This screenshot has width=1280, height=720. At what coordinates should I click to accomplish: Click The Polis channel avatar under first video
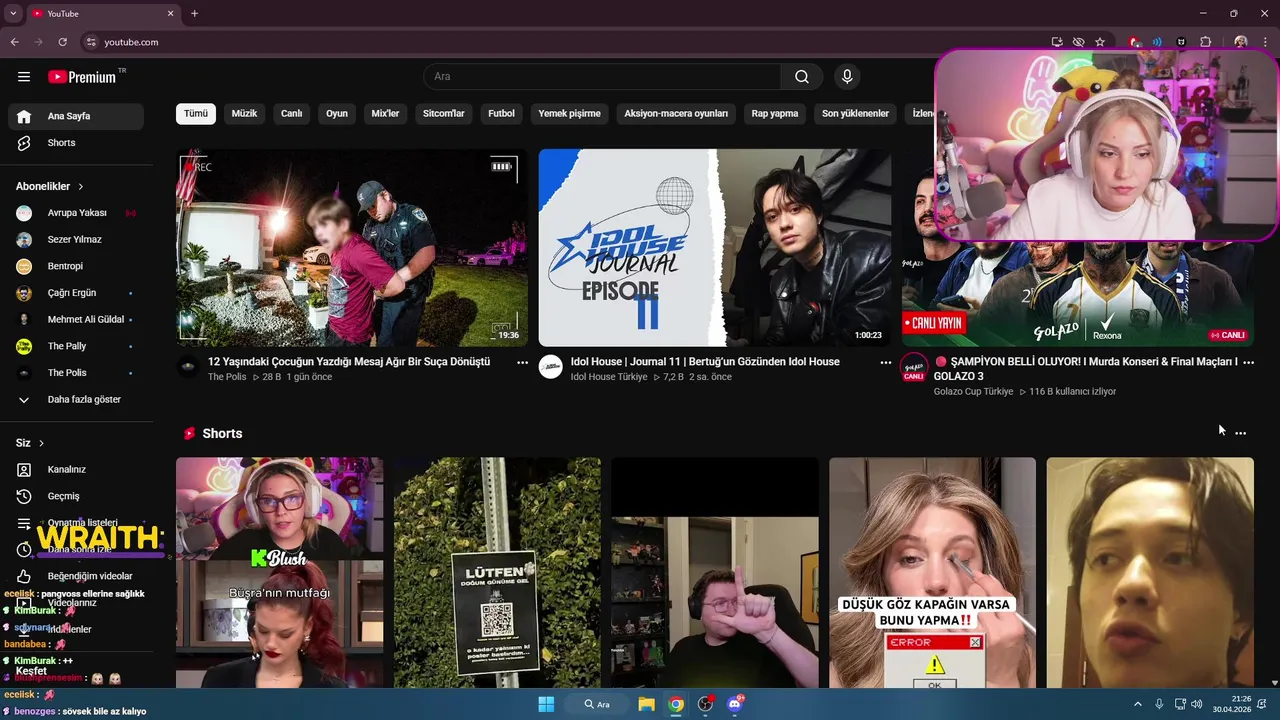[188, 367]
